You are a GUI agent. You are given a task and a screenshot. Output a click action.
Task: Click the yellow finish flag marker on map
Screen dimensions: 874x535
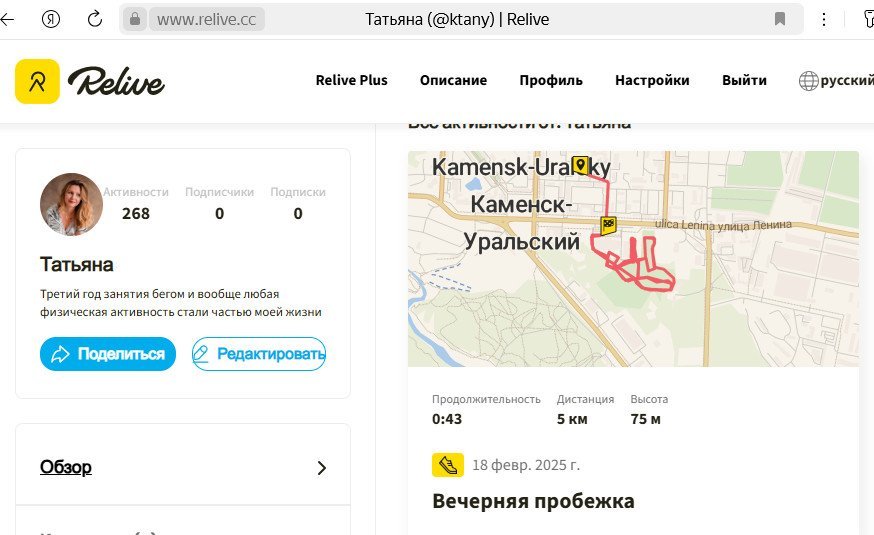[x=608, y=226]
